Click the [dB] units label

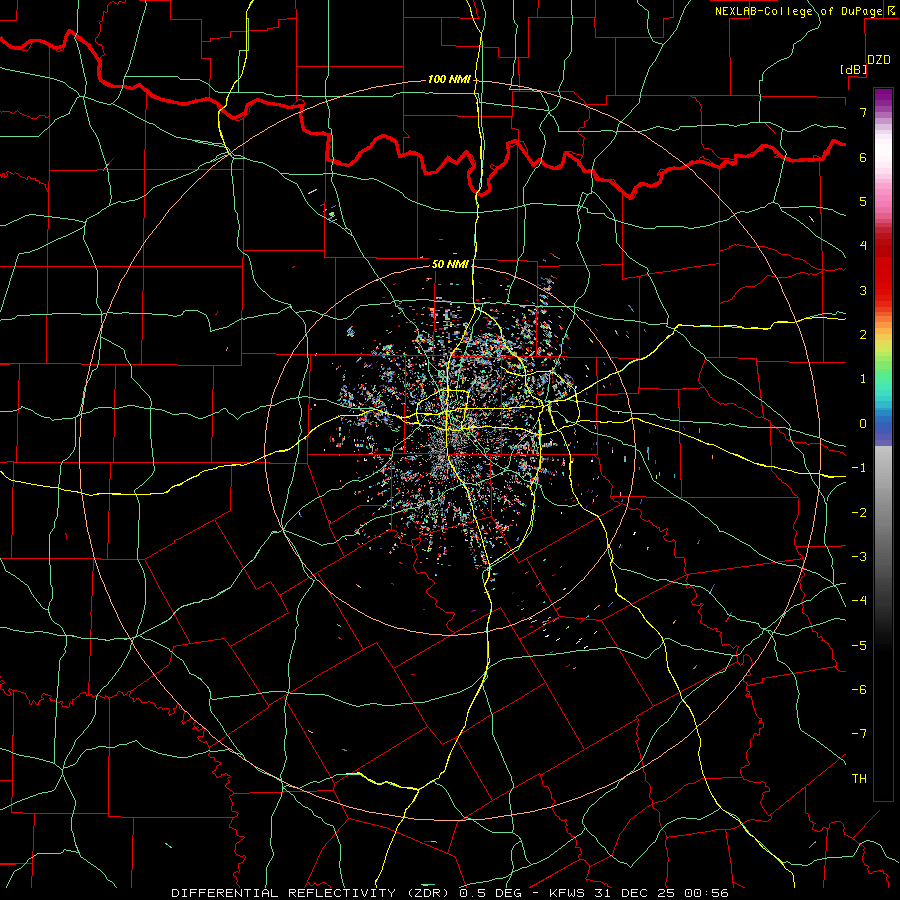854,69
